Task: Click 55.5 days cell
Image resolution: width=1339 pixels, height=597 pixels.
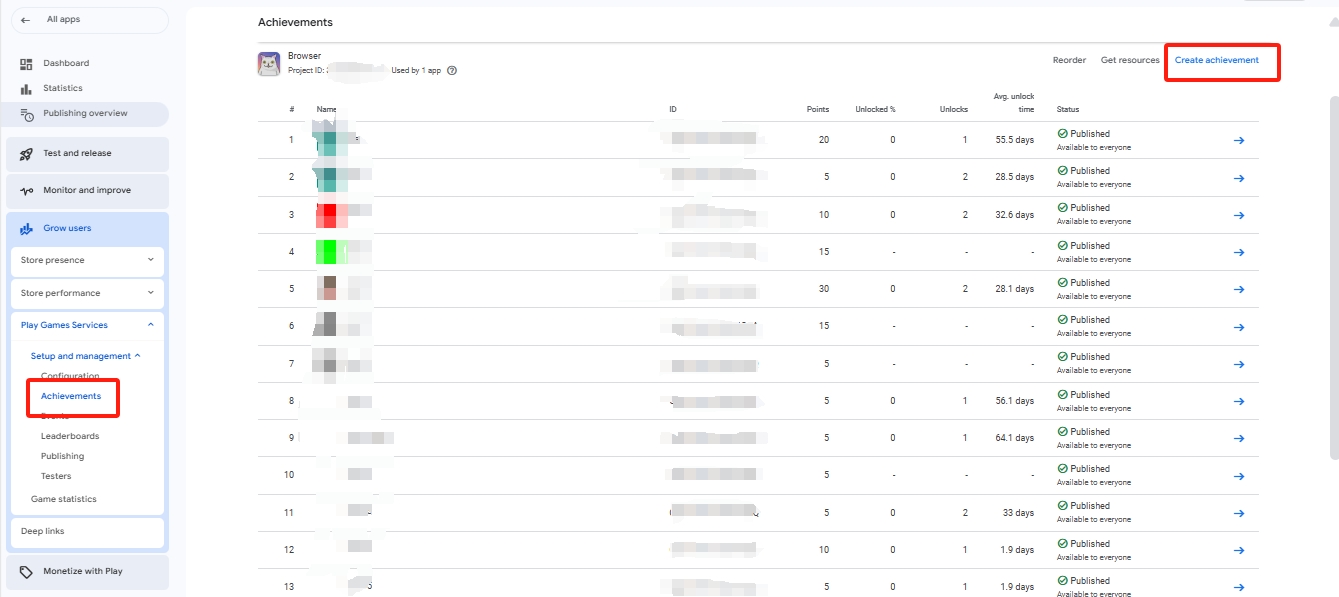Action: tap(1014, 140)
